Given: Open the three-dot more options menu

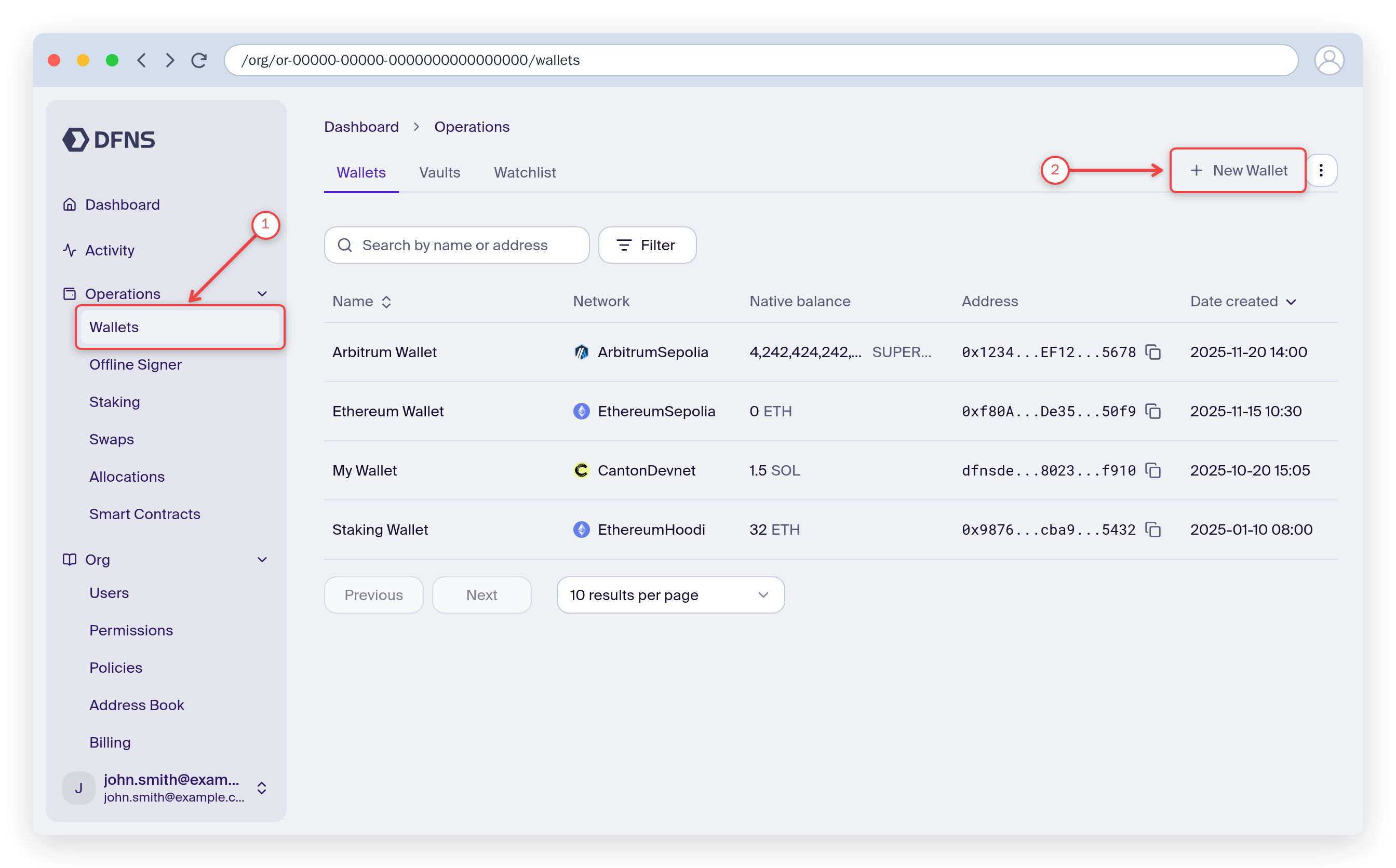Looking at the screenshot, I should [x=1321, y=170].
